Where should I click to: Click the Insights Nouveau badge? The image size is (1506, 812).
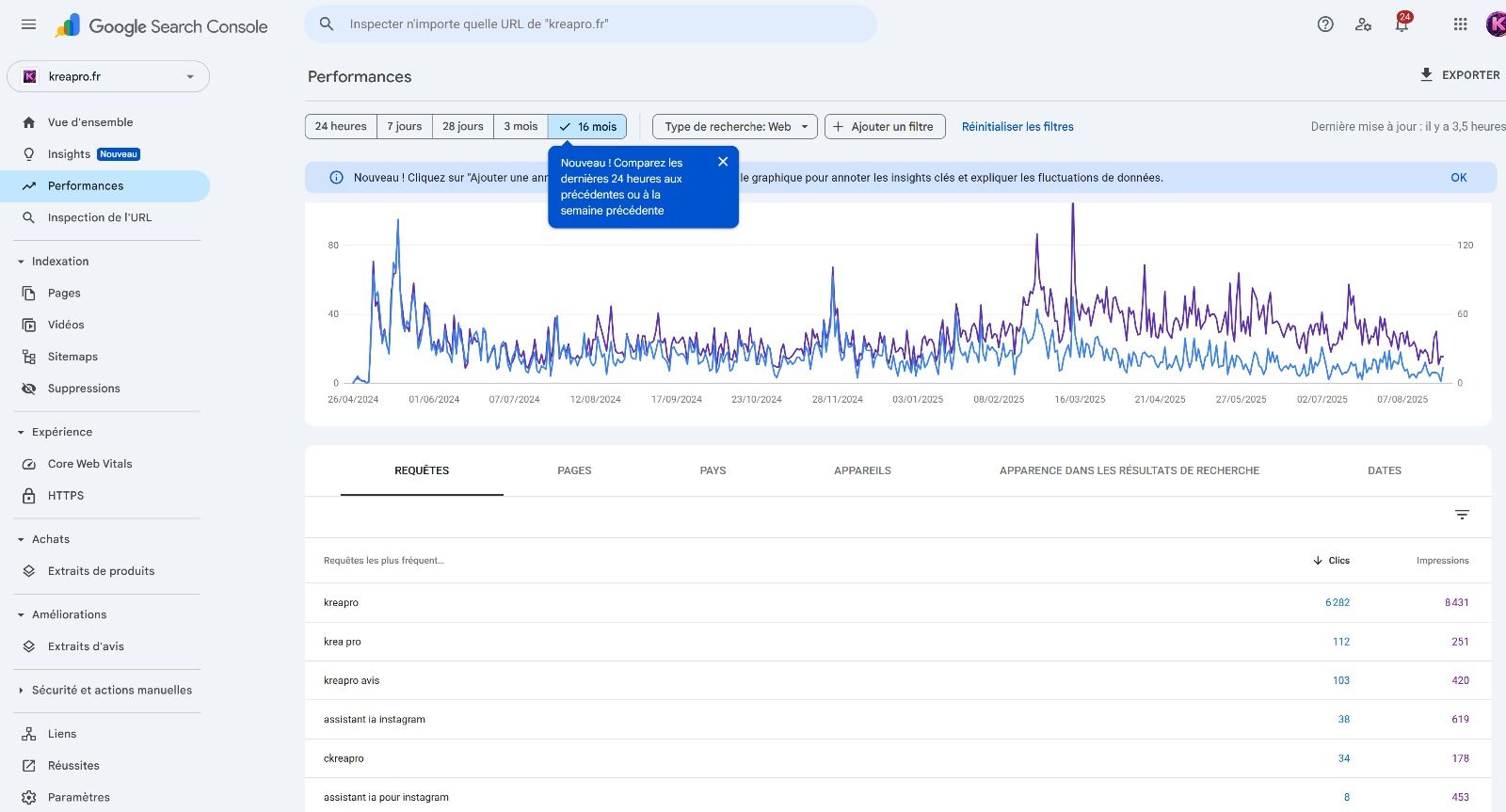(x=119, y=154)
